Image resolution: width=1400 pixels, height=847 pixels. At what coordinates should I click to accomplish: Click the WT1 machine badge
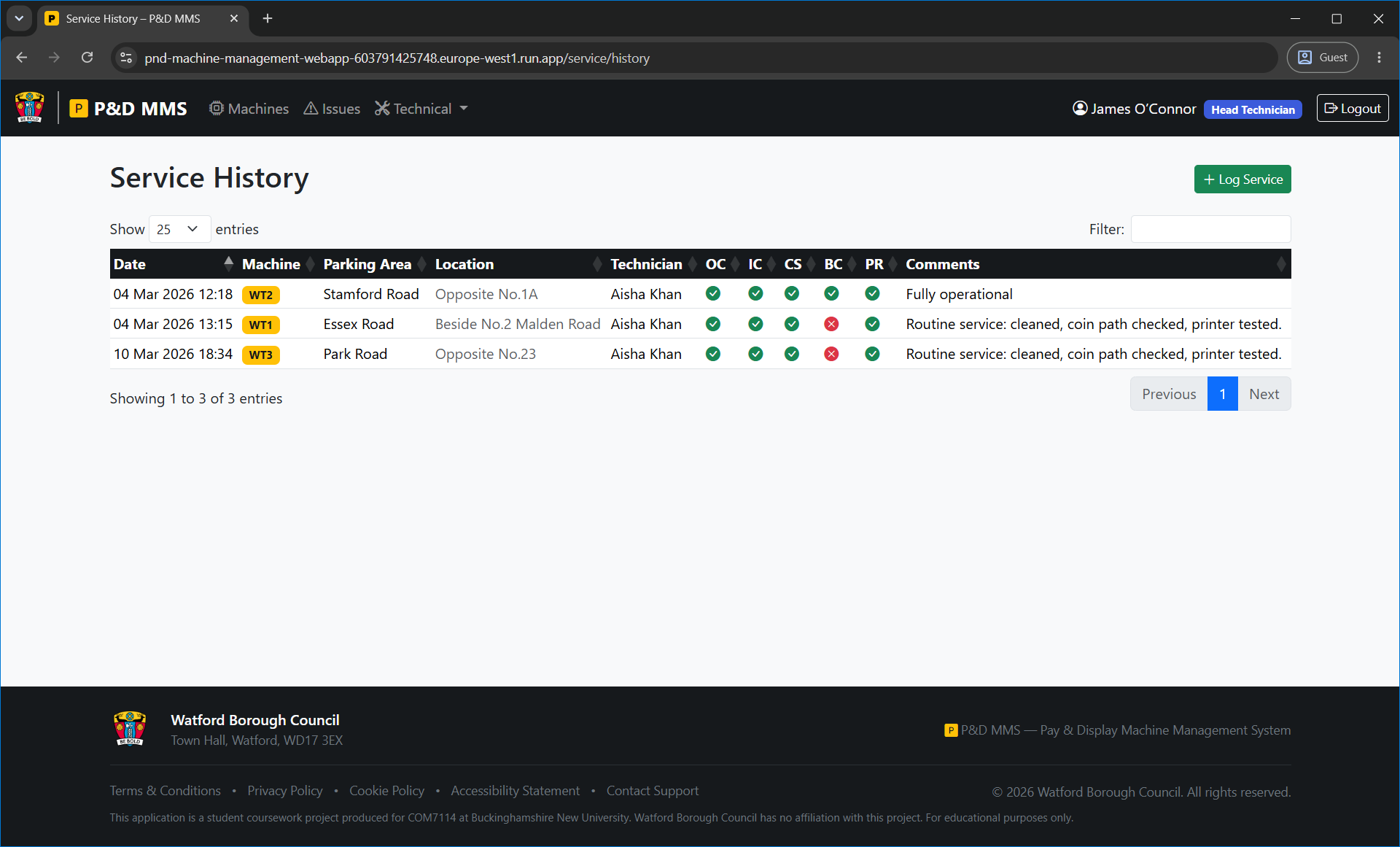pos(260,325)
